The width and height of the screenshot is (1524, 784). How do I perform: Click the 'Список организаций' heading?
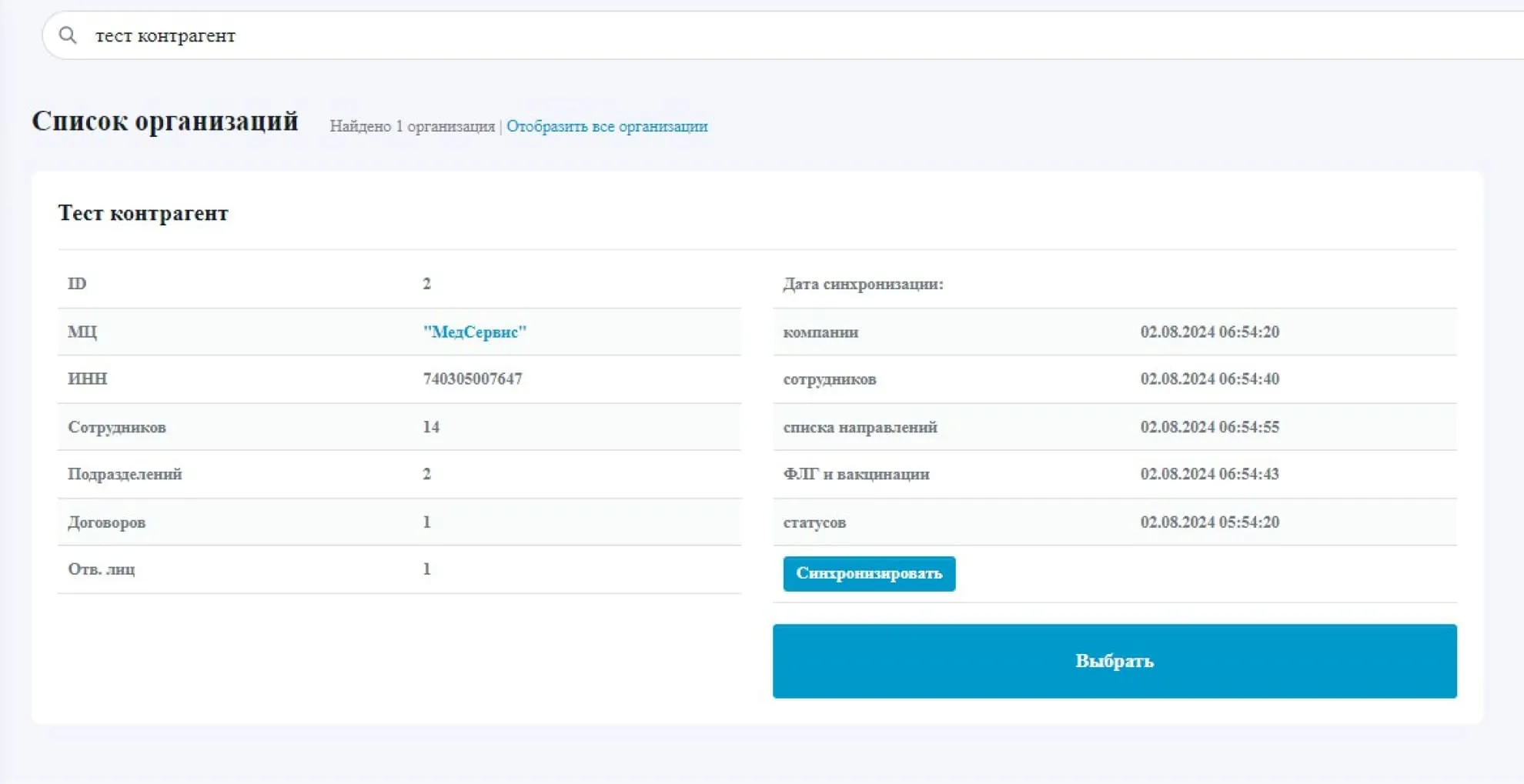(x=165, y=122)
